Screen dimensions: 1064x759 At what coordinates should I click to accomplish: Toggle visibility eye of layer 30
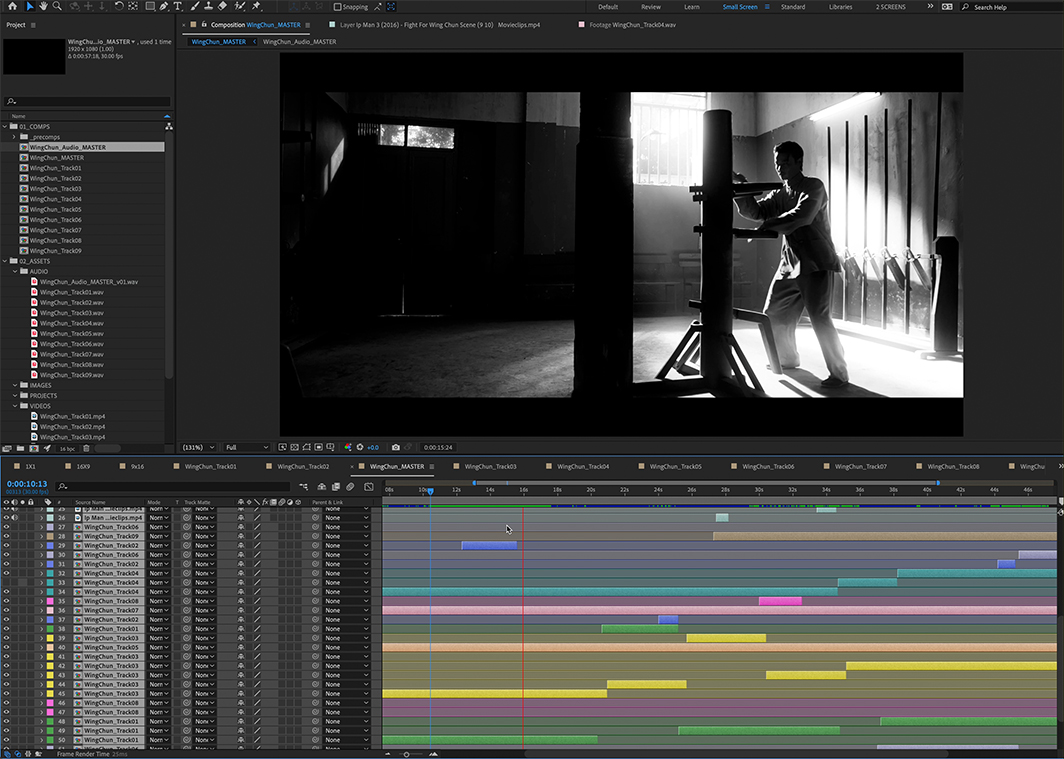pos(6,555)
